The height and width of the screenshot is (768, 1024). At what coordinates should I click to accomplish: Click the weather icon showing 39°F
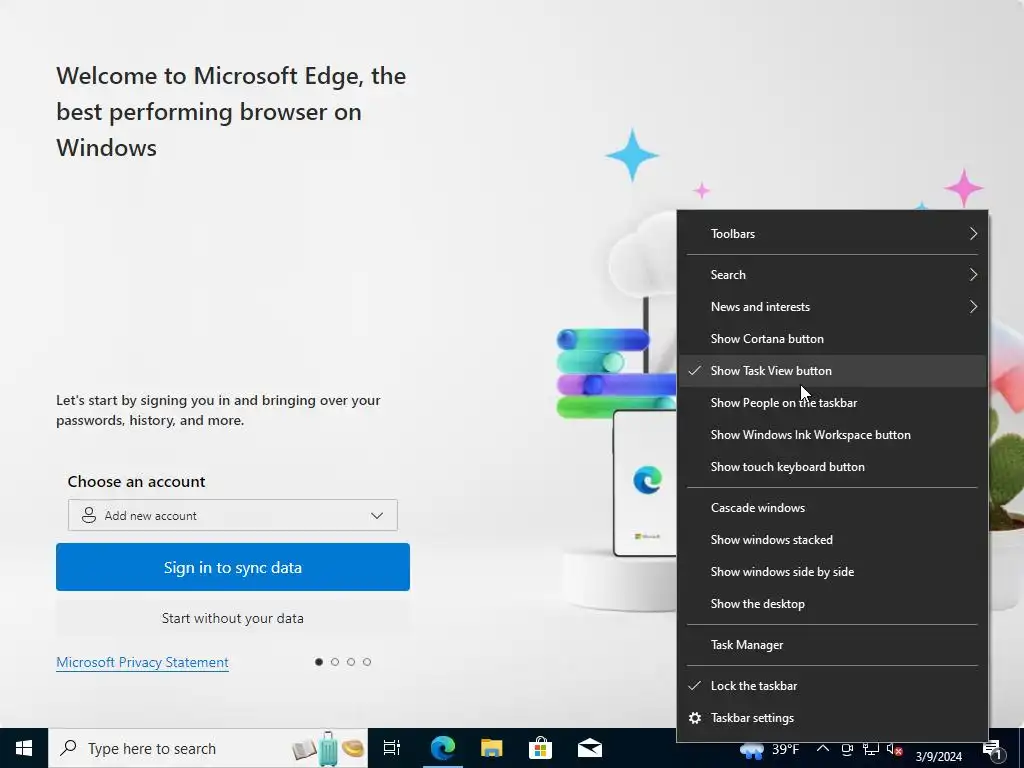pyautogui.click(x=752, y=750)
